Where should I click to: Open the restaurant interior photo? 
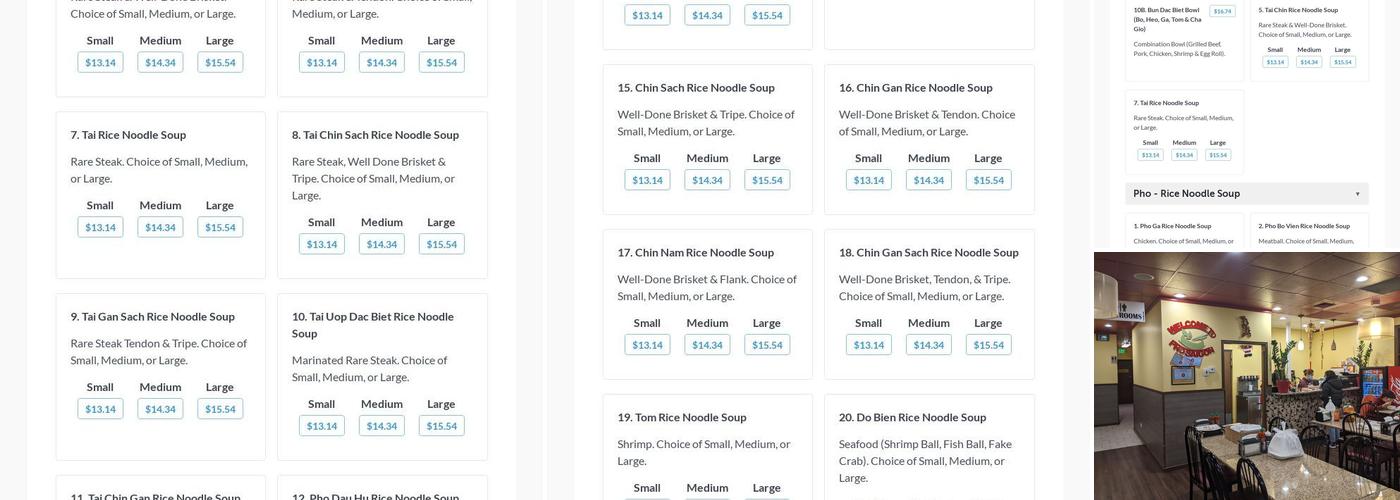coord(1246,376)
